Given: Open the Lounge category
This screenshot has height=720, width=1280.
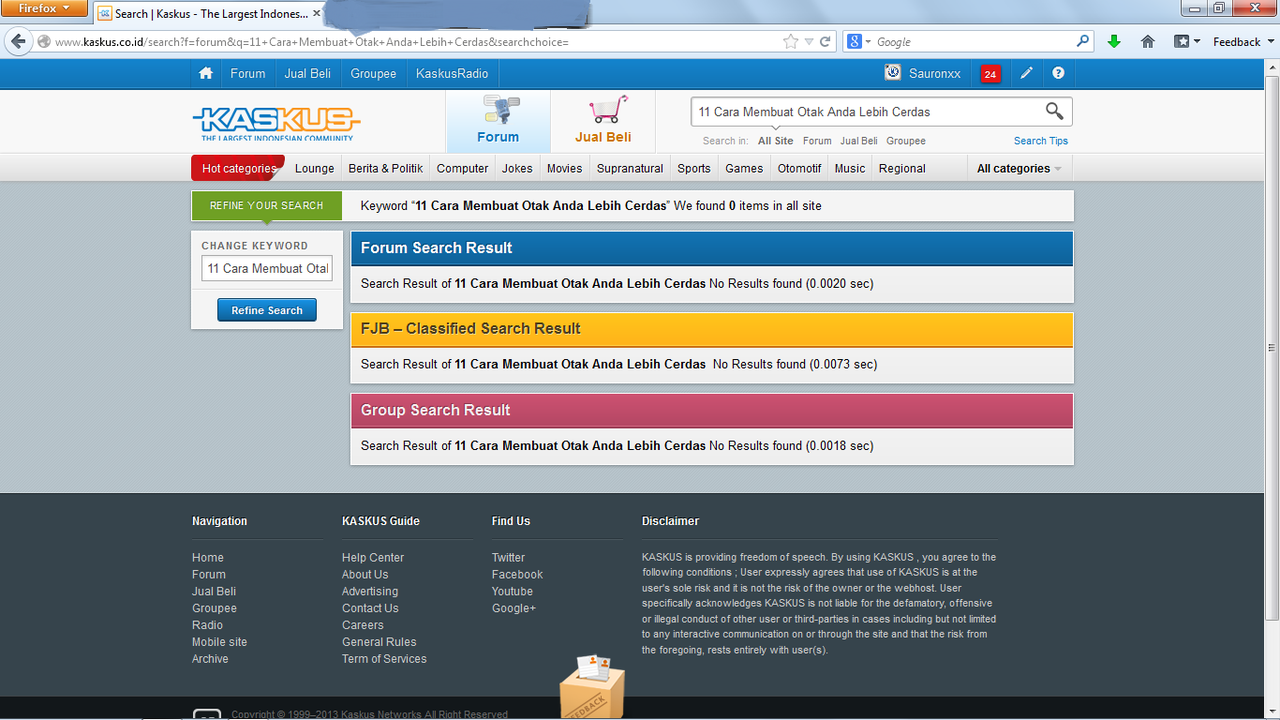Looking at the screenshot, I should click(x=314, y=168).
